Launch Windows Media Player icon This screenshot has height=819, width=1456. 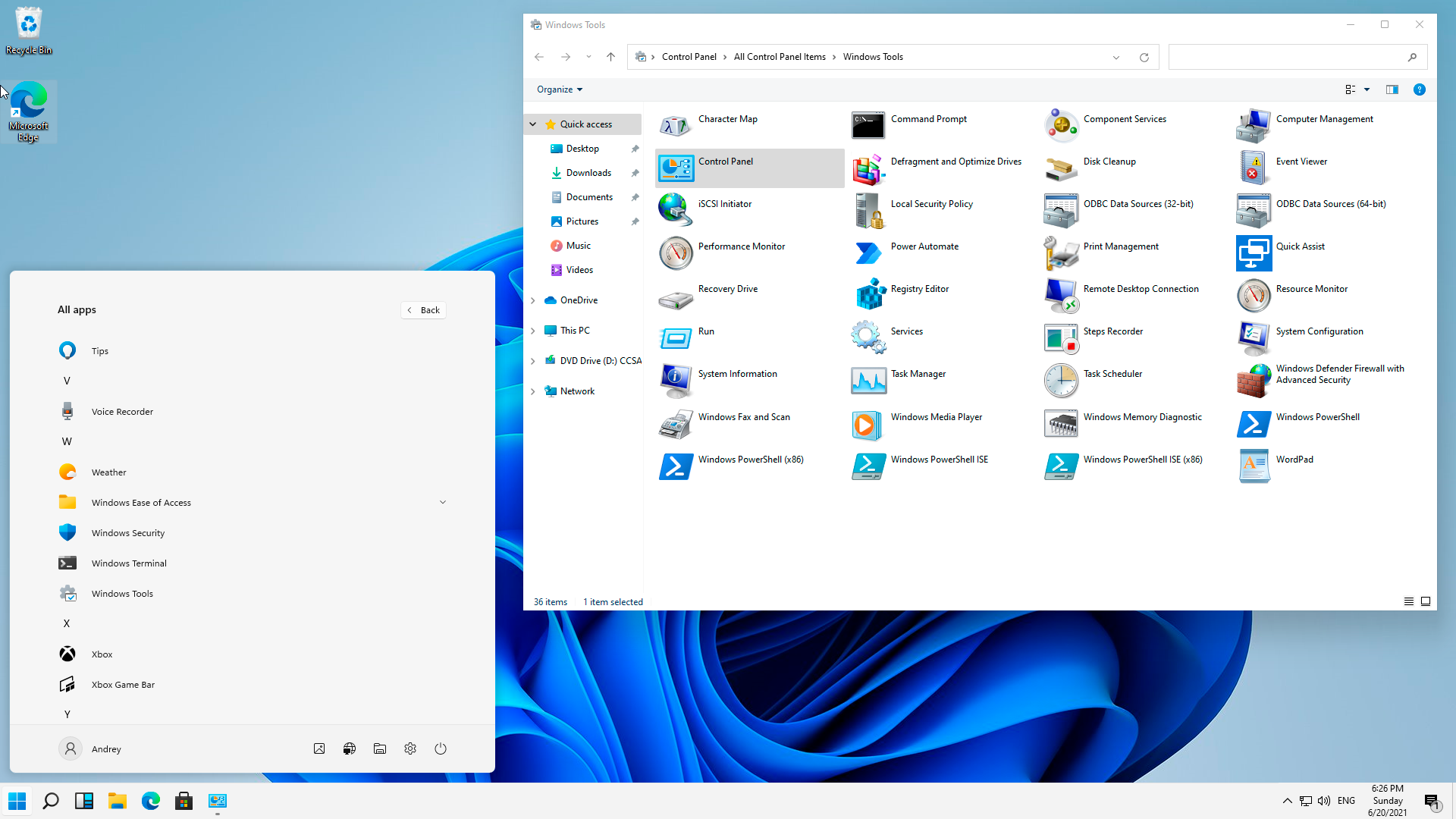(x=868, y=424)
